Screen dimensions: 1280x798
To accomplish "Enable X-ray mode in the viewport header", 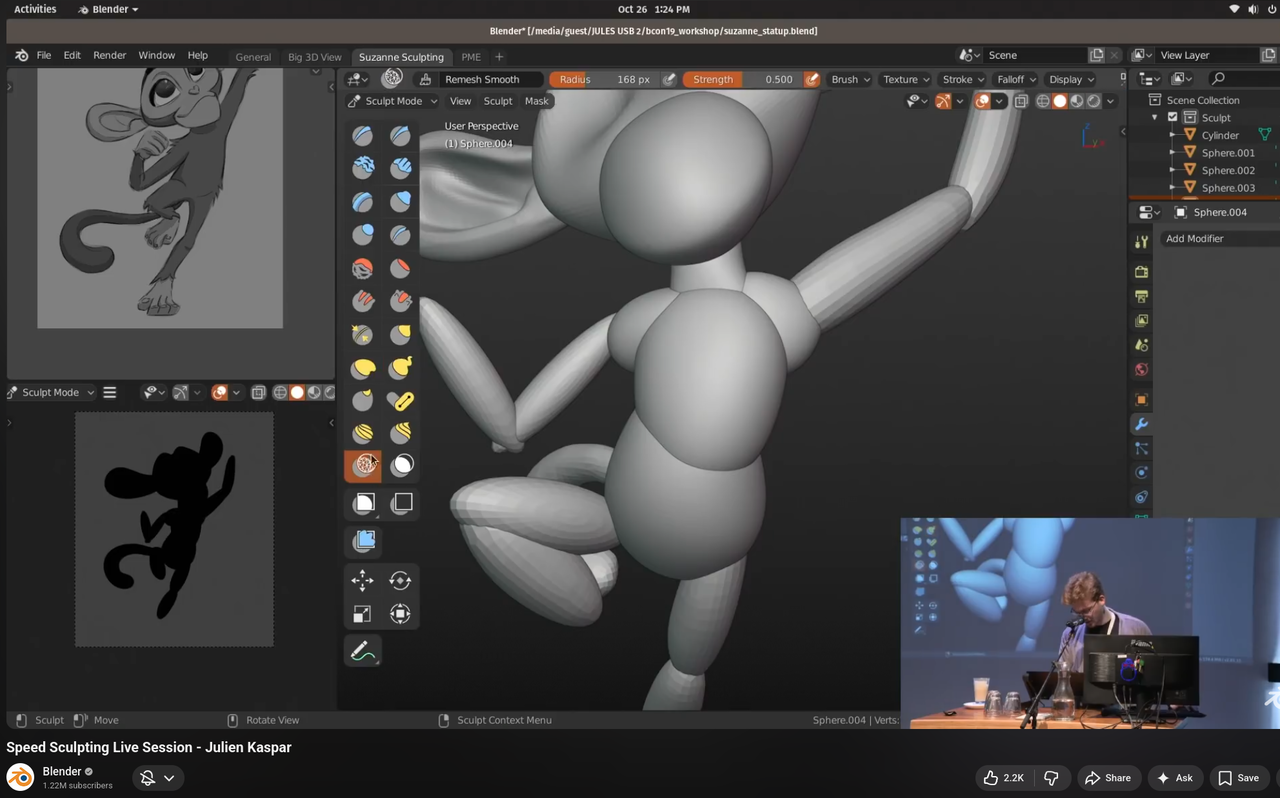I will point(1021,100).
